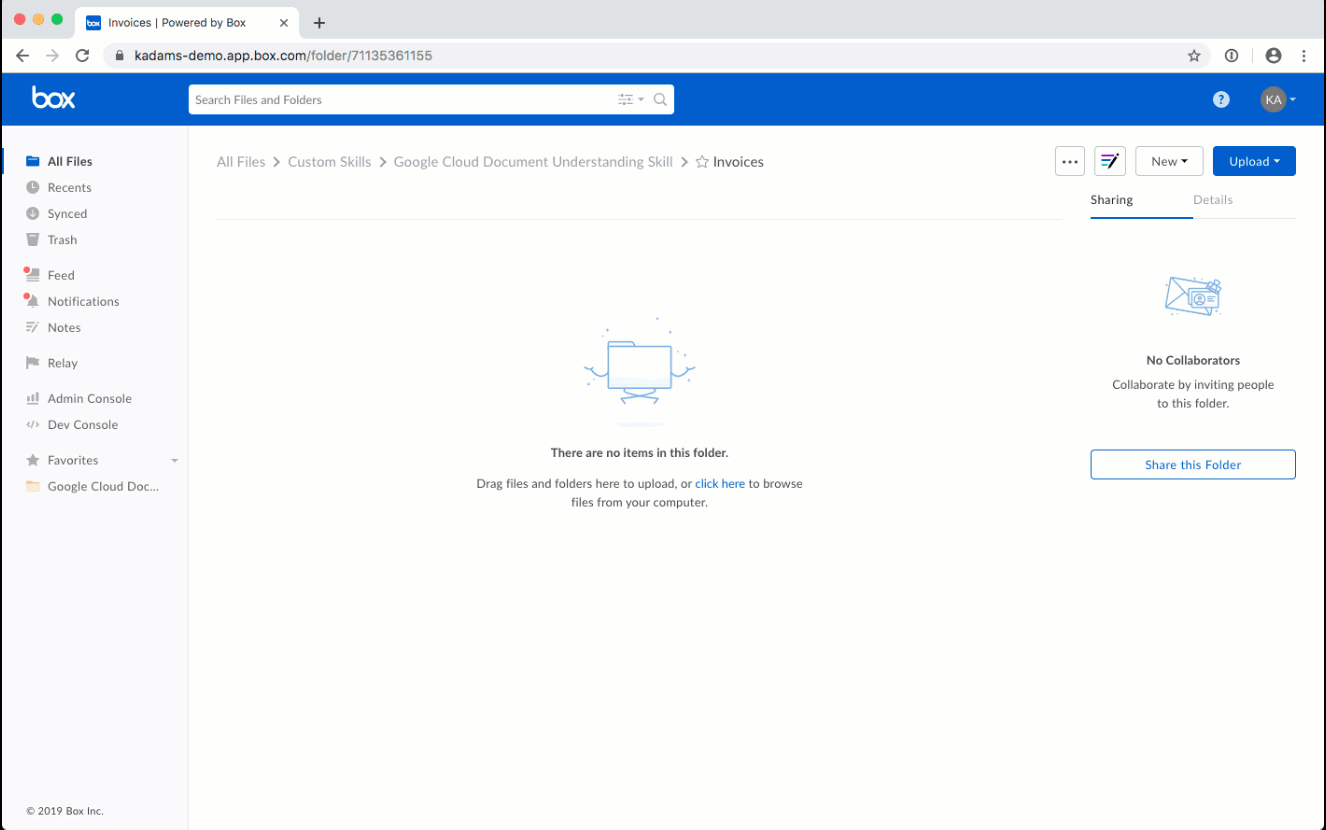Image resolution: width=1326 pixels, height=830 pixels.
Task: Click the 'click here' browse files link
Action: coord(720,484)
